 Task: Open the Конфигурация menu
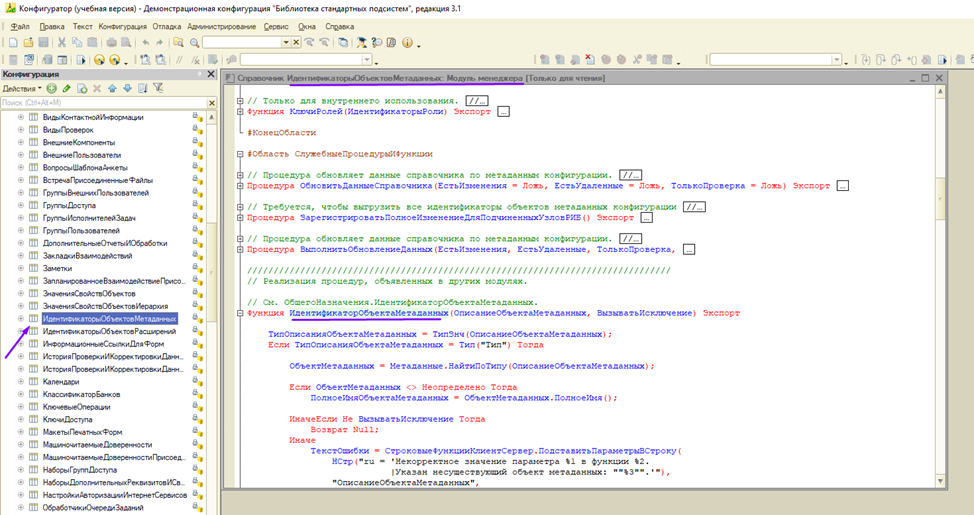[122, 27]
